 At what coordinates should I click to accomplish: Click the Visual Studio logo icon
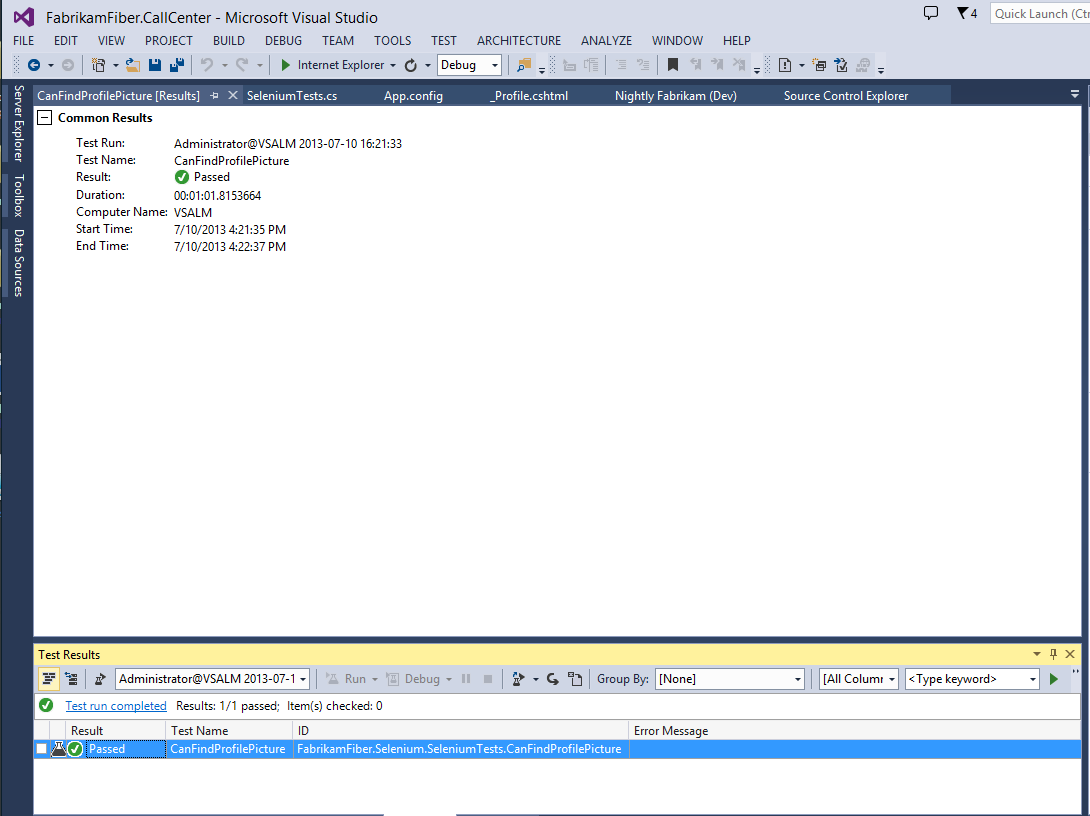(24, 17)
